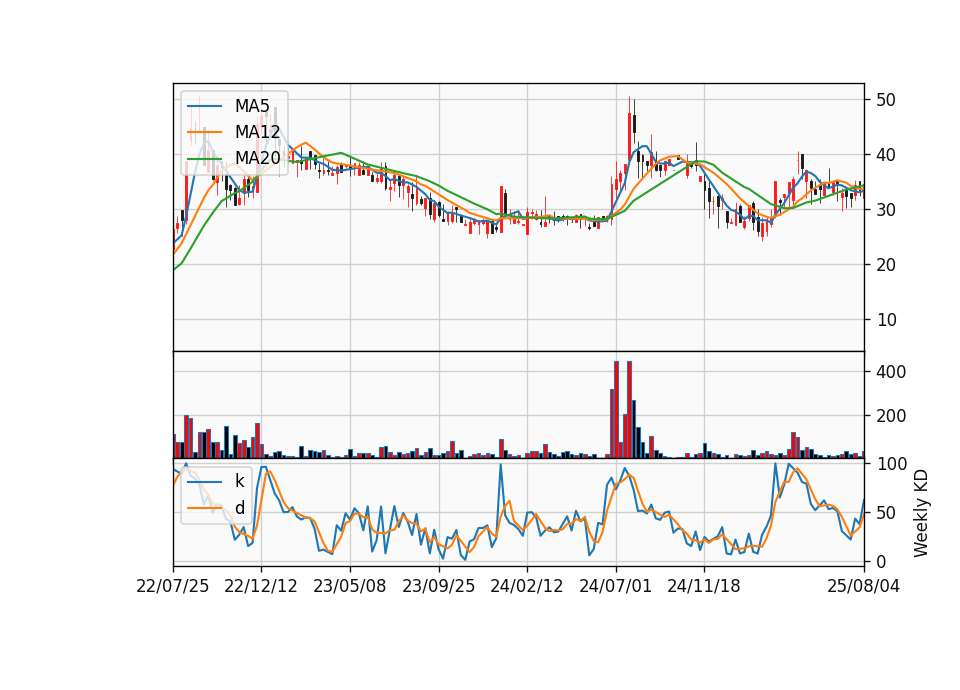Viewport: 960px width, 690px height.
Task: Click the MA5 legend label
Action: coord(252,106)
